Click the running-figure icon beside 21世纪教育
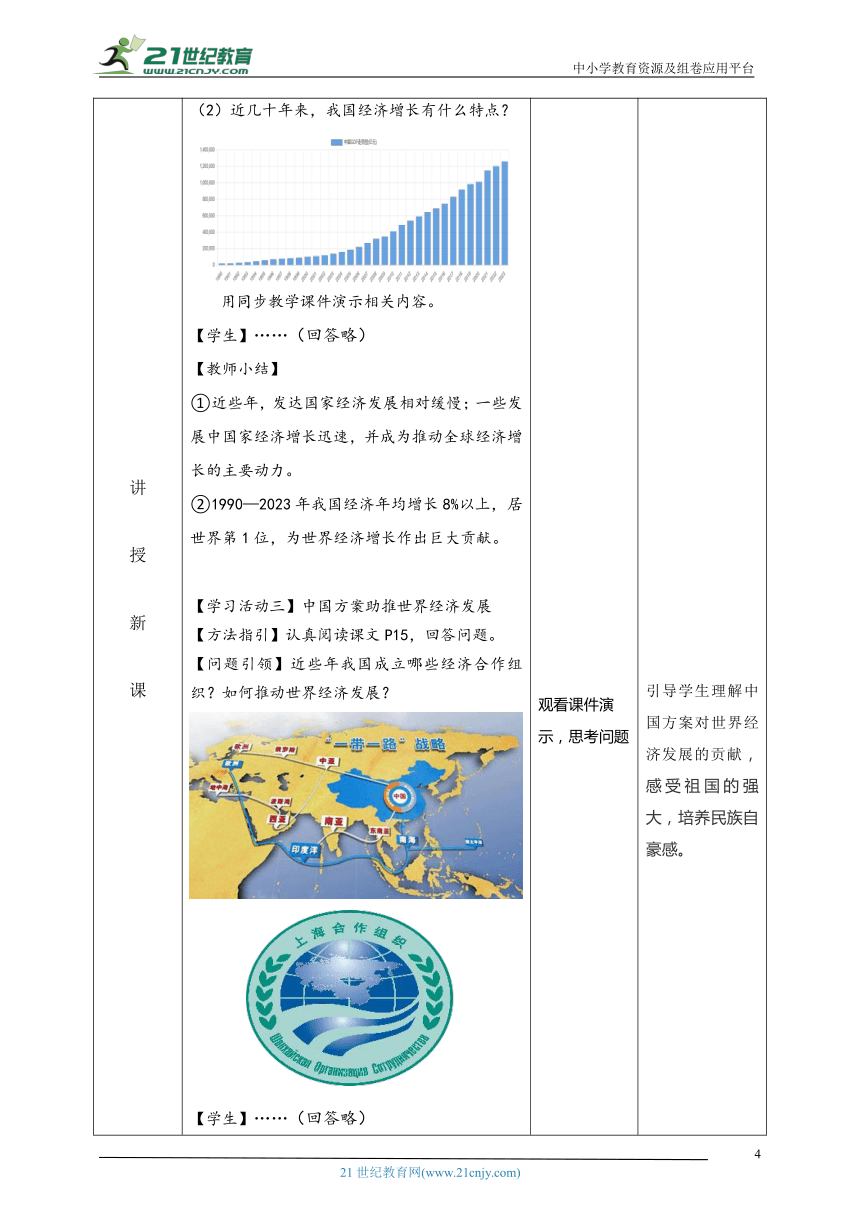 coord(118,55)
